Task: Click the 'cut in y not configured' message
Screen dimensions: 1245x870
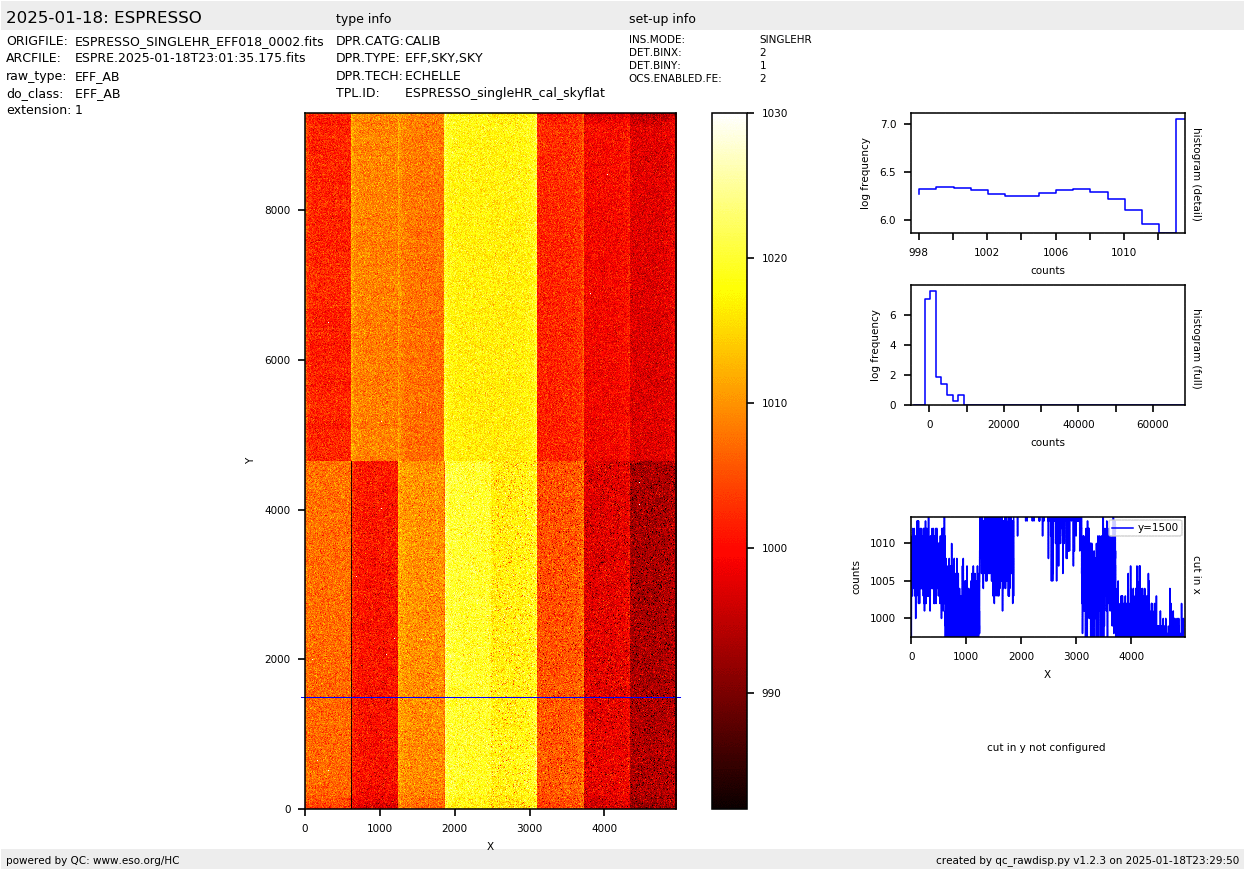Action: coord(1046,748)
